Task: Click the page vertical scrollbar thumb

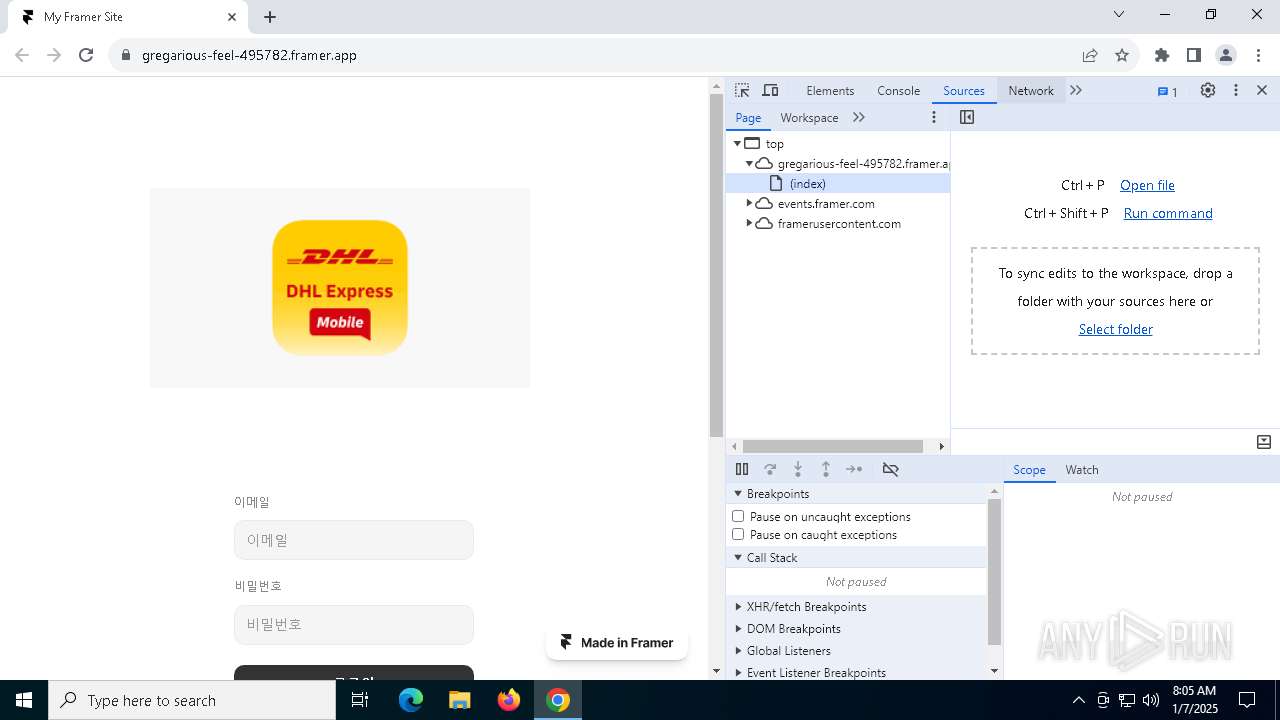Action: 716,265
